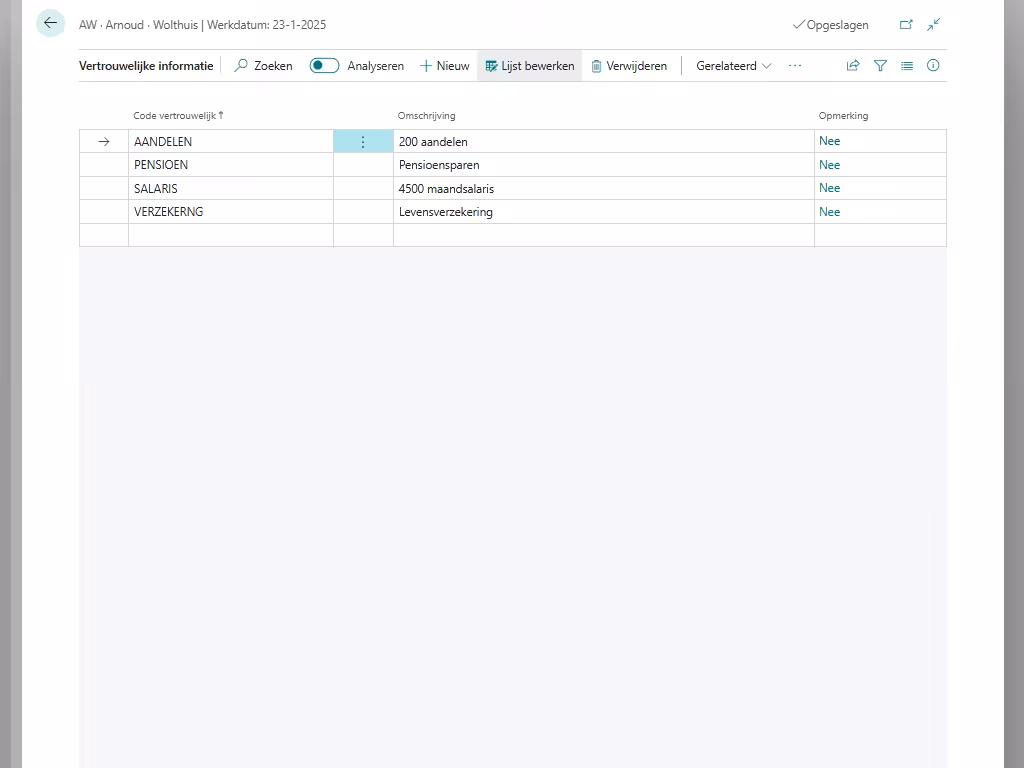Open the filter pane icon

pos(880,66)
